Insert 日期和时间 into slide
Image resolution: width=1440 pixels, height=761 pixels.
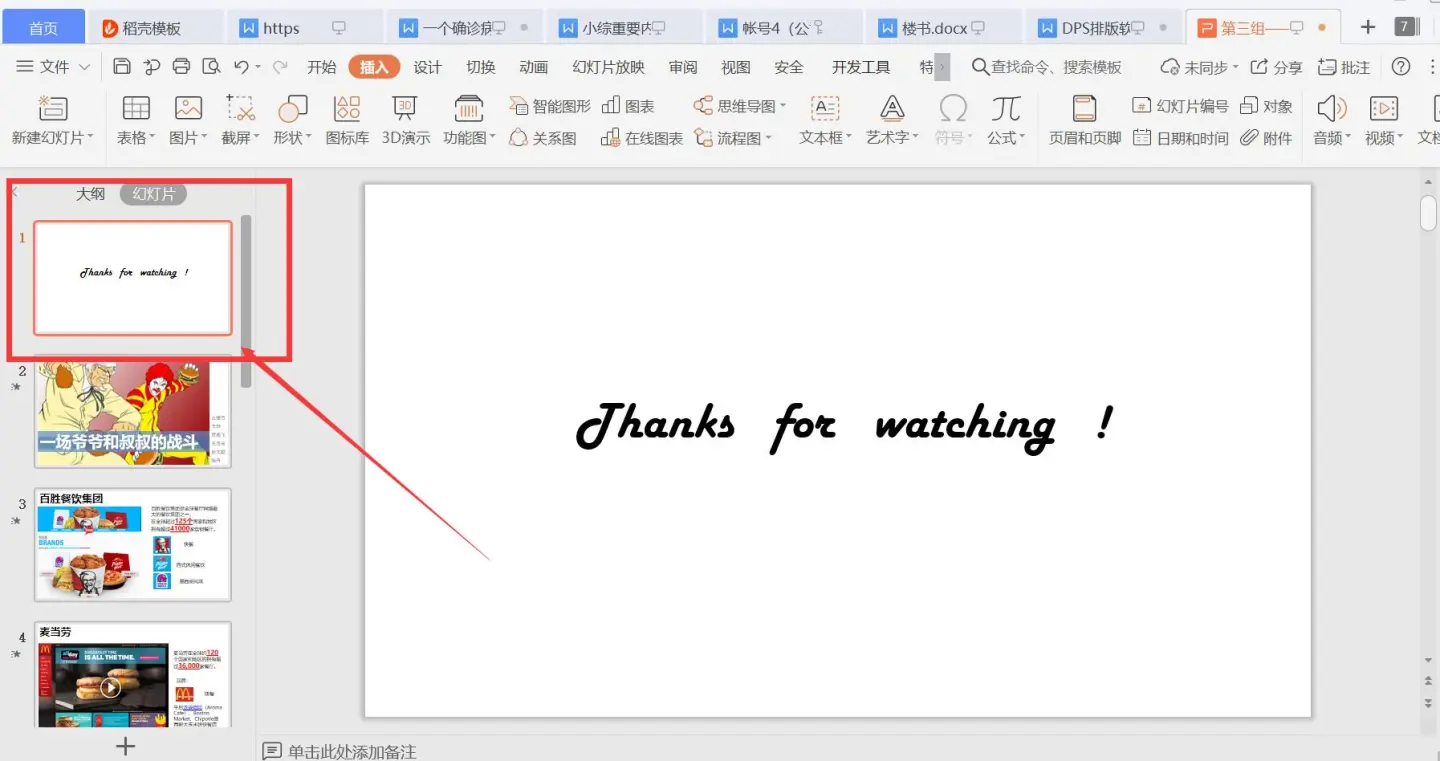[1181, 138]
